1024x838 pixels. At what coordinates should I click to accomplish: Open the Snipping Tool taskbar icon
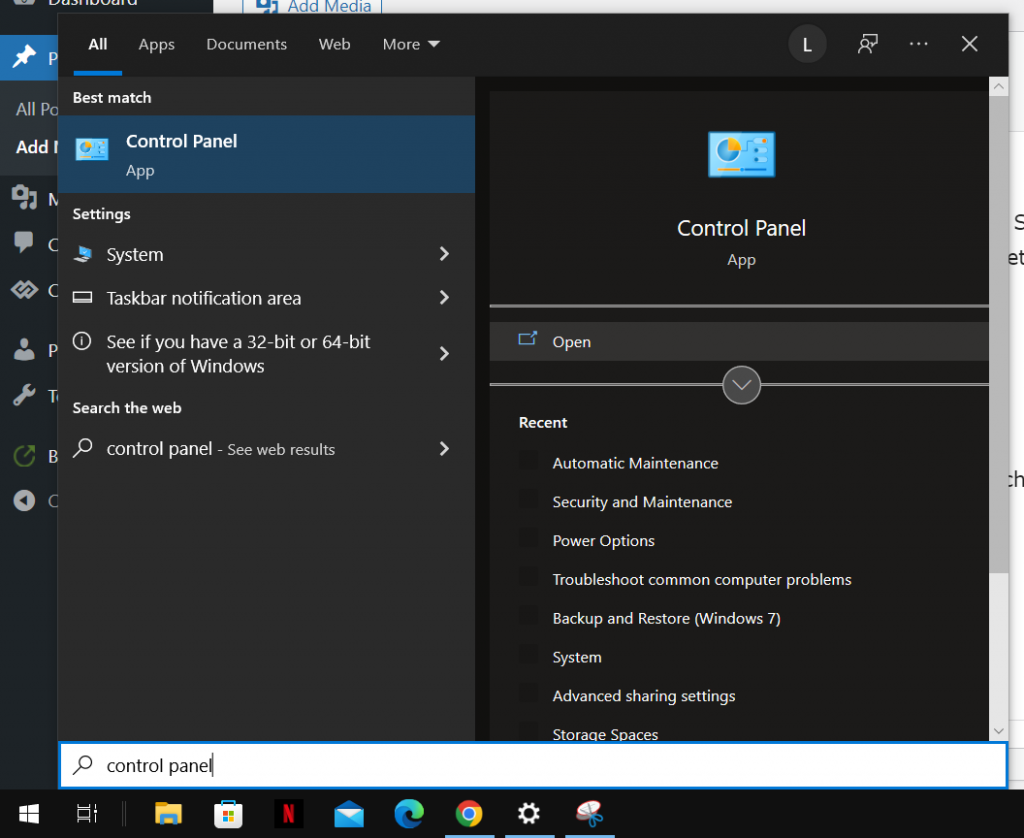point(589,814)
